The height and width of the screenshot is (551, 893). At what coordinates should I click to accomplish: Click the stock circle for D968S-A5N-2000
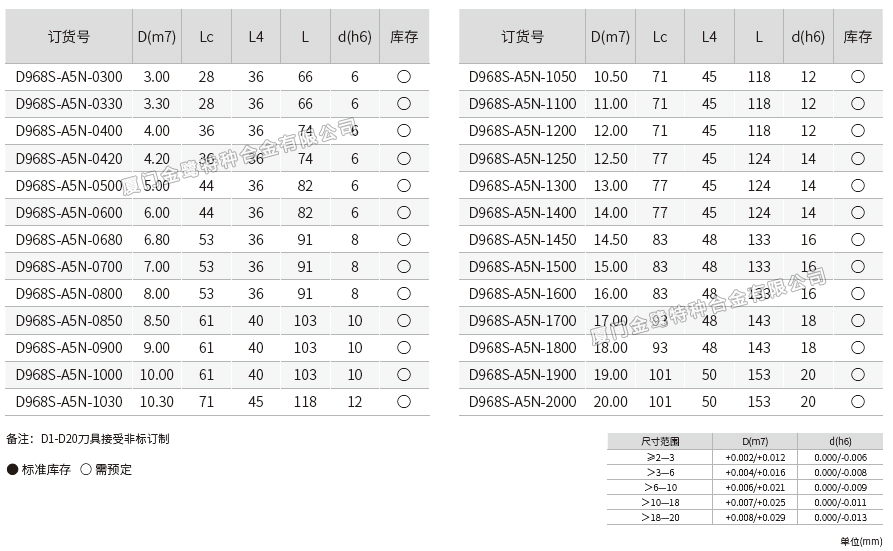[858, 401]
